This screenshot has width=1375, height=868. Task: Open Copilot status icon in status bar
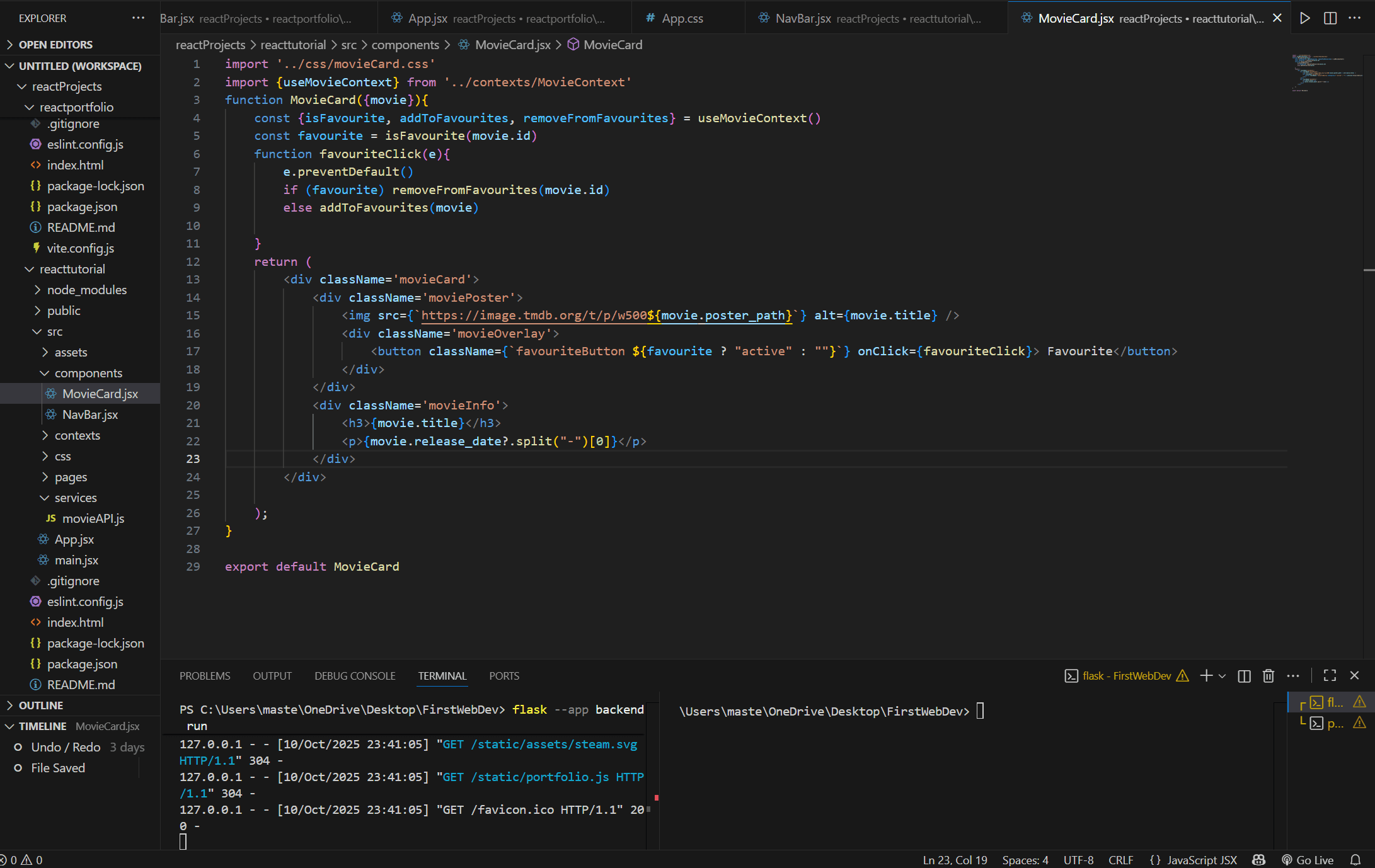tap(1258, 860)
